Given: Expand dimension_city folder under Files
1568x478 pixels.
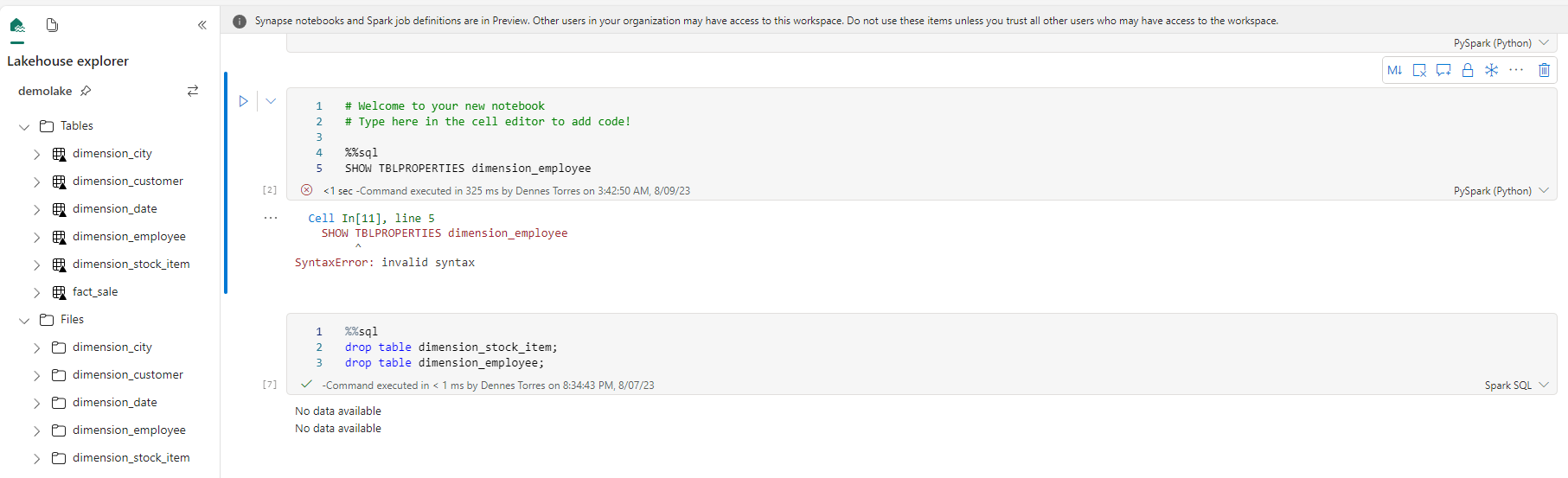Looking at the screenshot, I should [36, 347].
